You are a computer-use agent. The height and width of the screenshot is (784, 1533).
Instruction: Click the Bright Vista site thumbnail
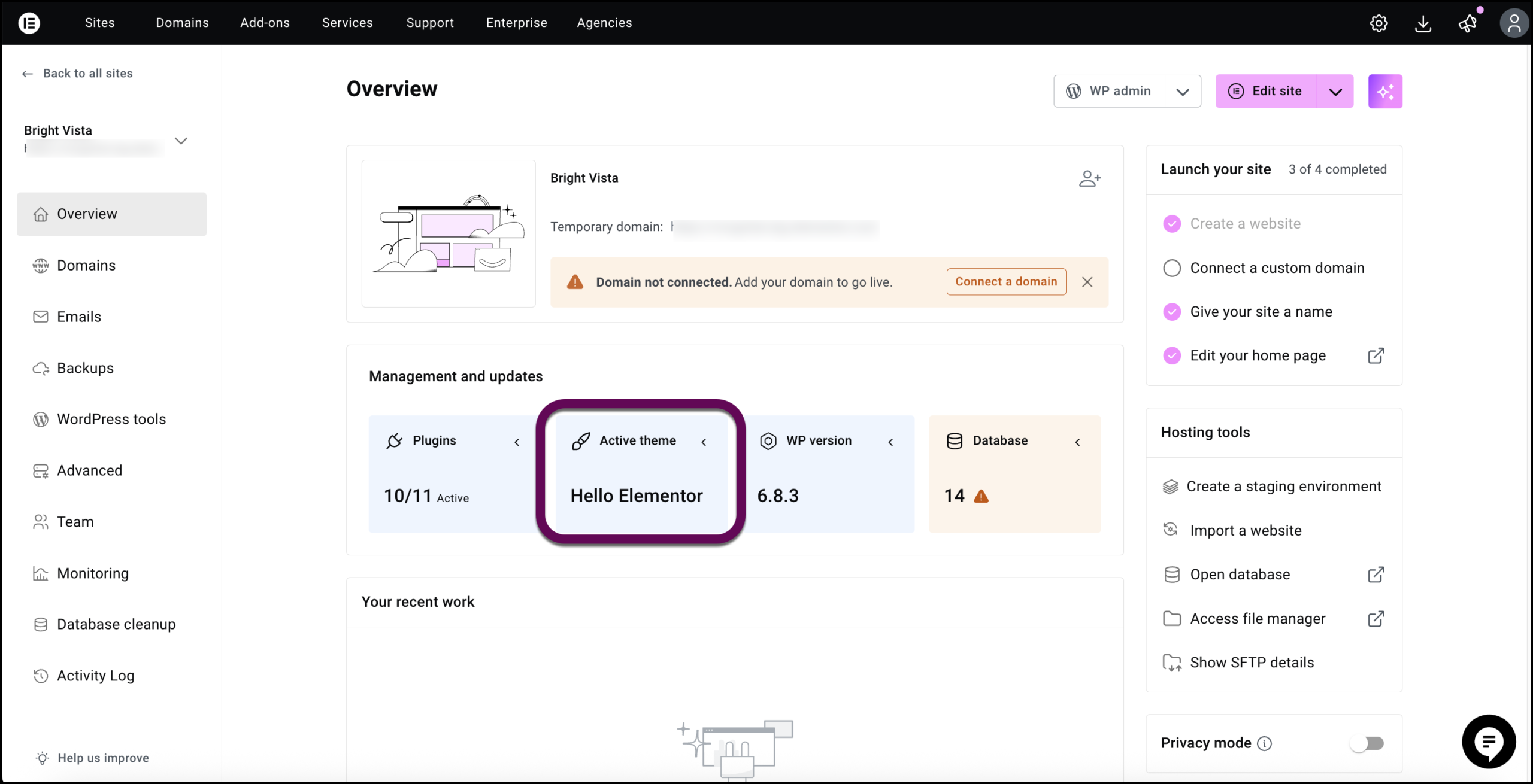449,233
